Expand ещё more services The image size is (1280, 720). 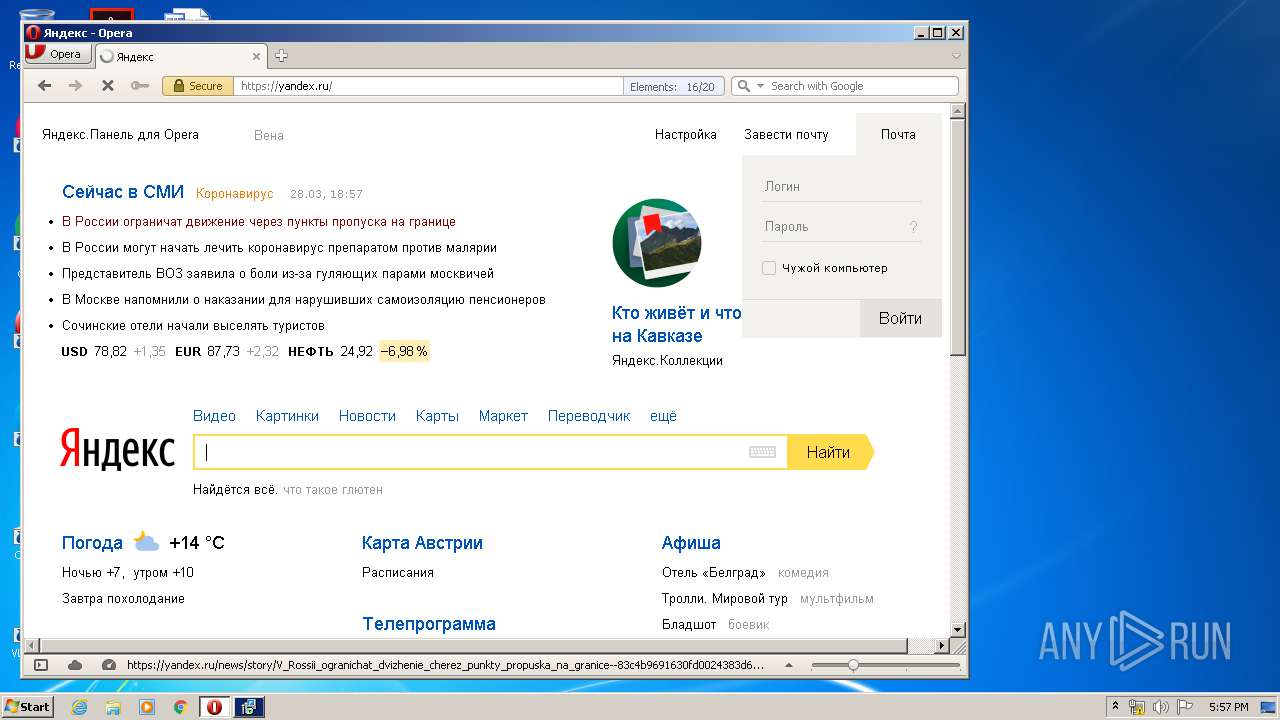pos(663,416)
